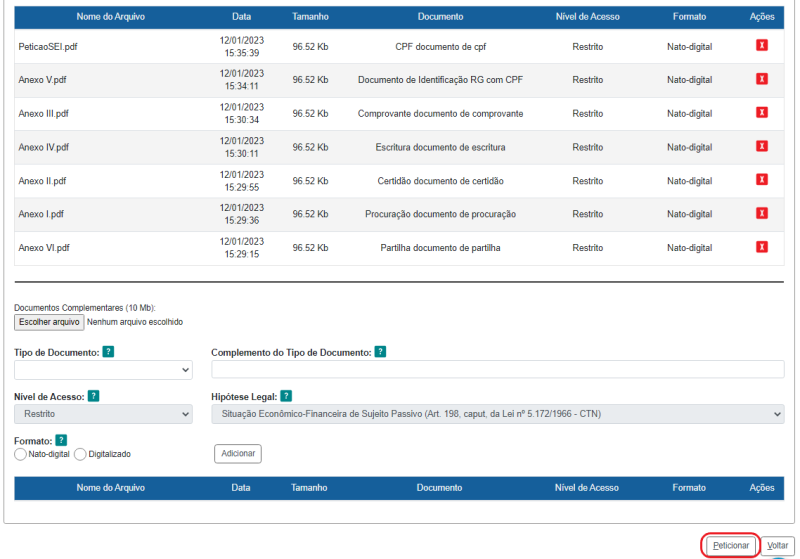Delete the PeticaoSEI.pdf file row
This screenshot has height=559, width=800.
pyautogui.click(x=762, y=46)
